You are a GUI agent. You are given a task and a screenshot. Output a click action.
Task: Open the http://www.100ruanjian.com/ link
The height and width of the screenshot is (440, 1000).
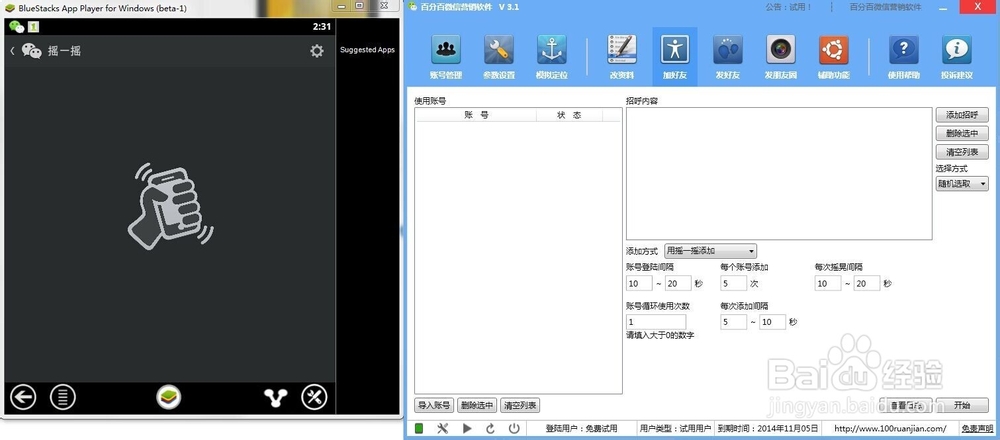pyautogui.click(x=889, y=429)
